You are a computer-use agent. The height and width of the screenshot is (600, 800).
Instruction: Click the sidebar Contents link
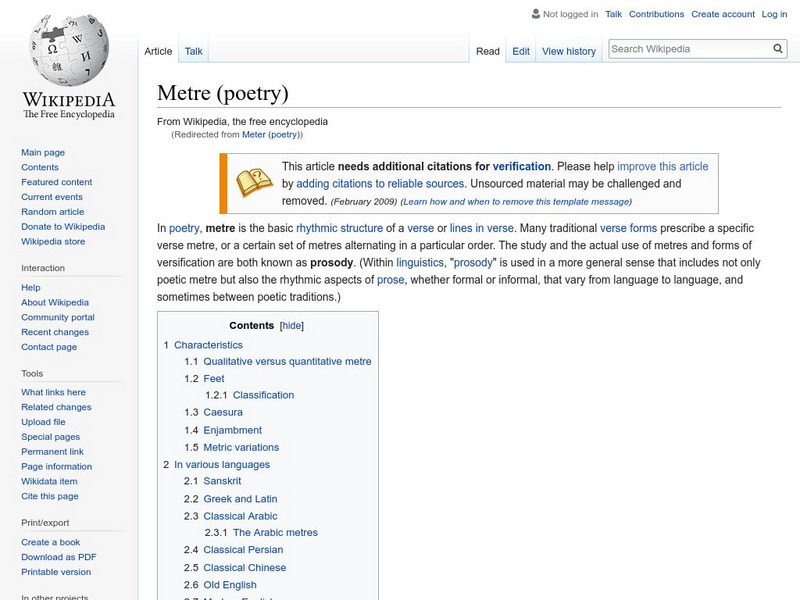click(40, 167)
